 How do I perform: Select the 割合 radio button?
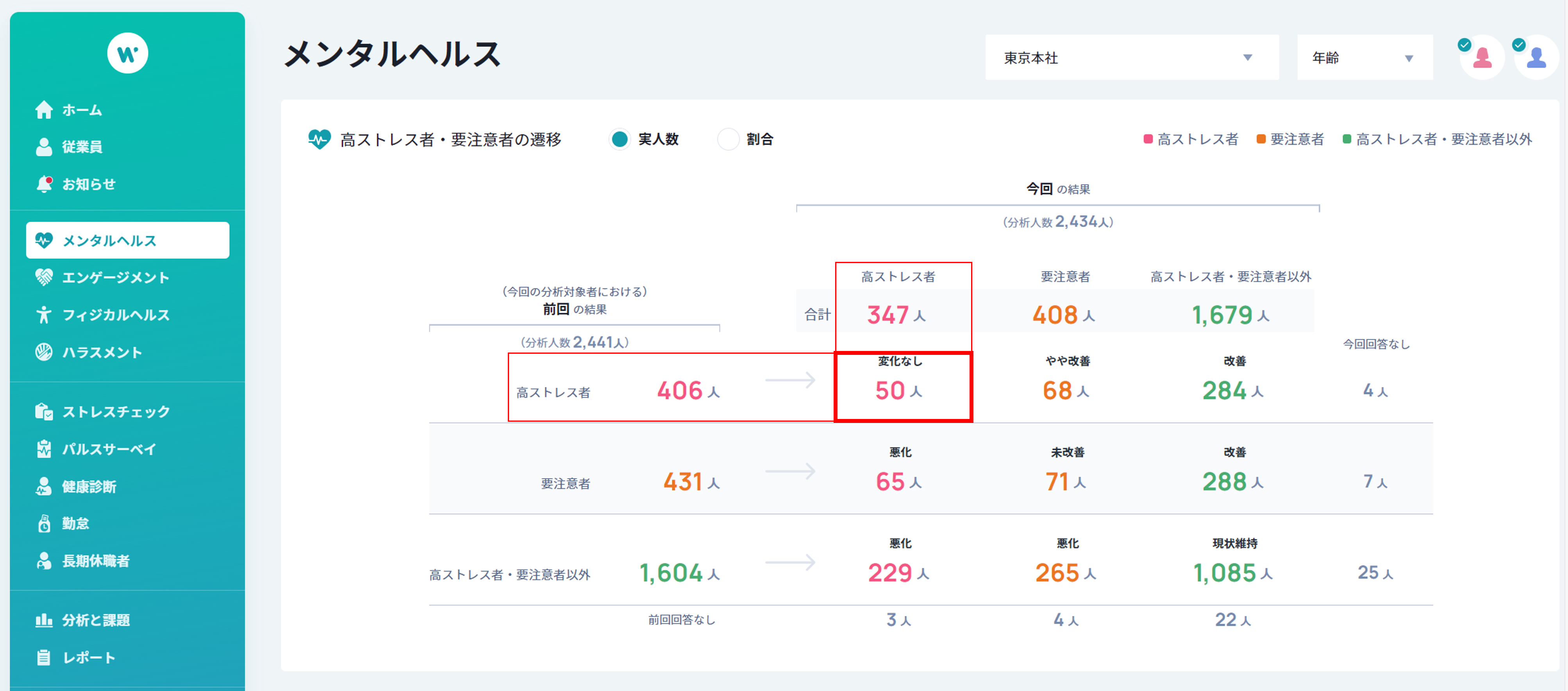click(728, 140)
